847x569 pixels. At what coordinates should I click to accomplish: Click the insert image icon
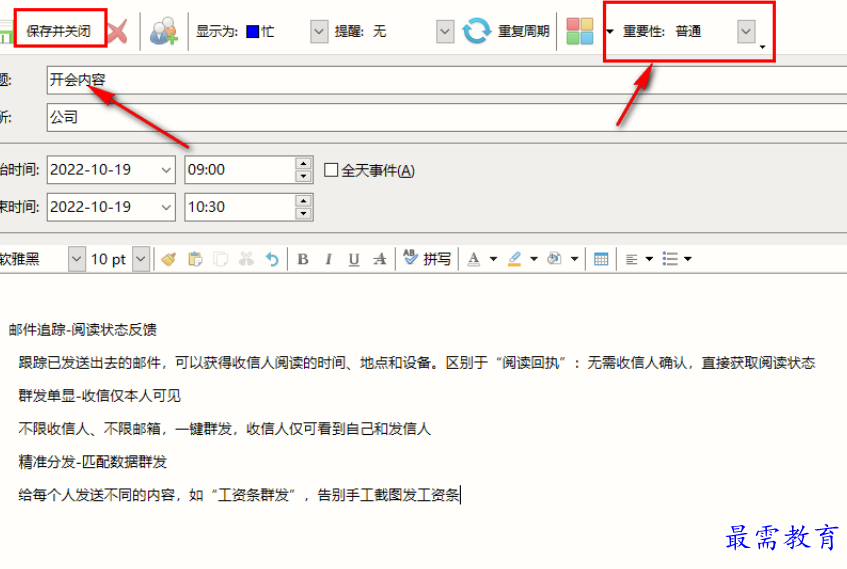click(554, 259)
